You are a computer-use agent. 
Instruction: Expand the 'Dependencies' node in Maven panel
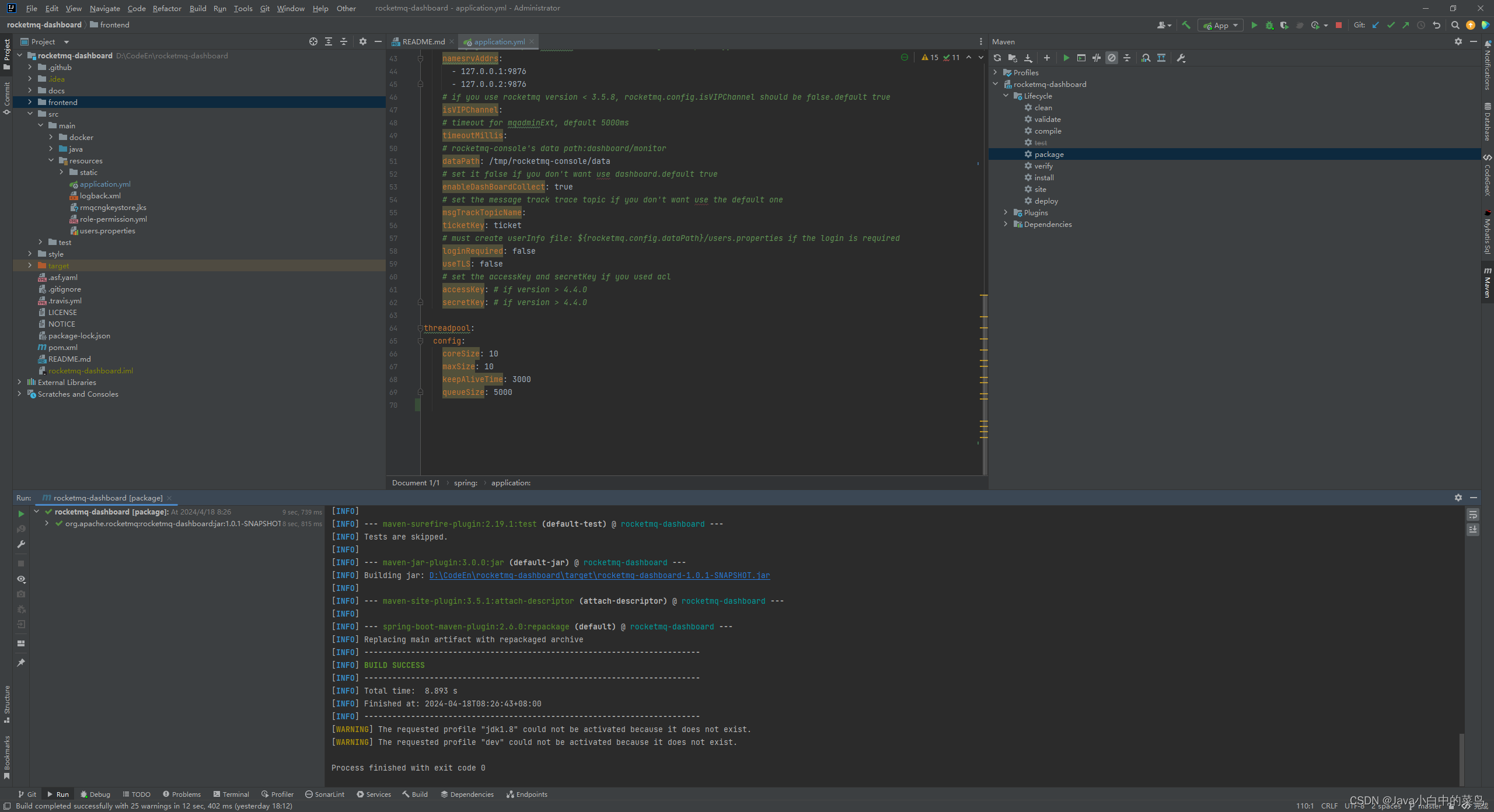point(1005,224)
